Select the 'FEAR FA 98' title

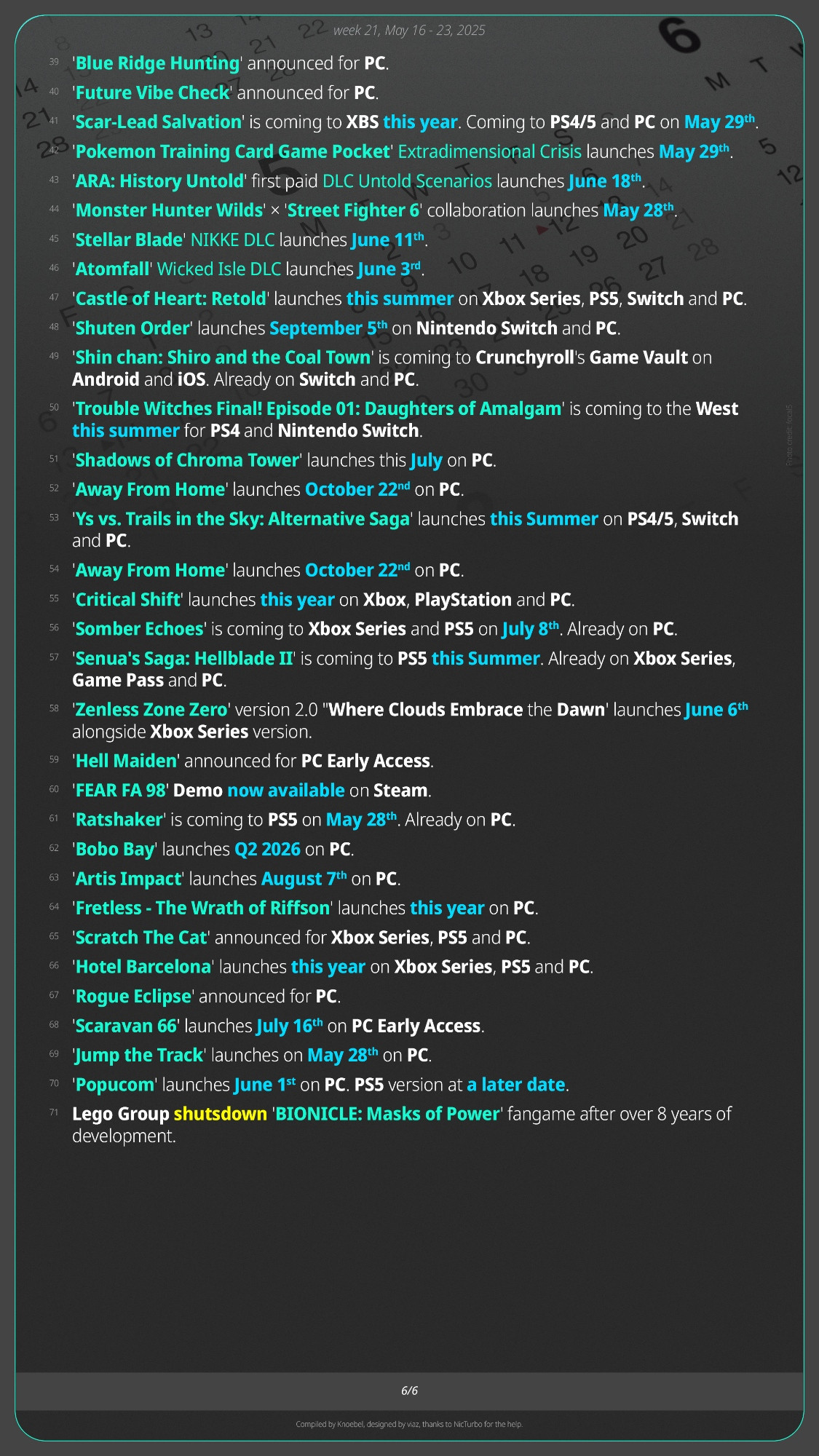(x=121, y=791)
